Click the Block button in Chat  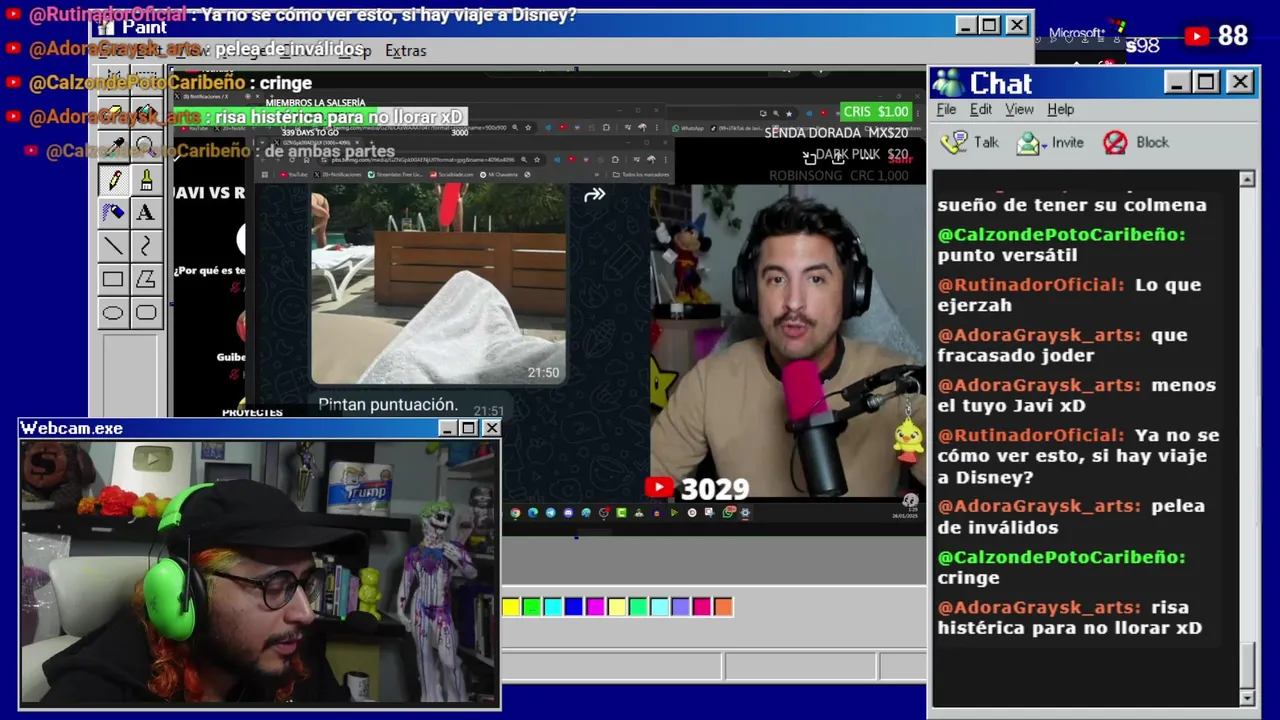click(x=1136, y=142)
